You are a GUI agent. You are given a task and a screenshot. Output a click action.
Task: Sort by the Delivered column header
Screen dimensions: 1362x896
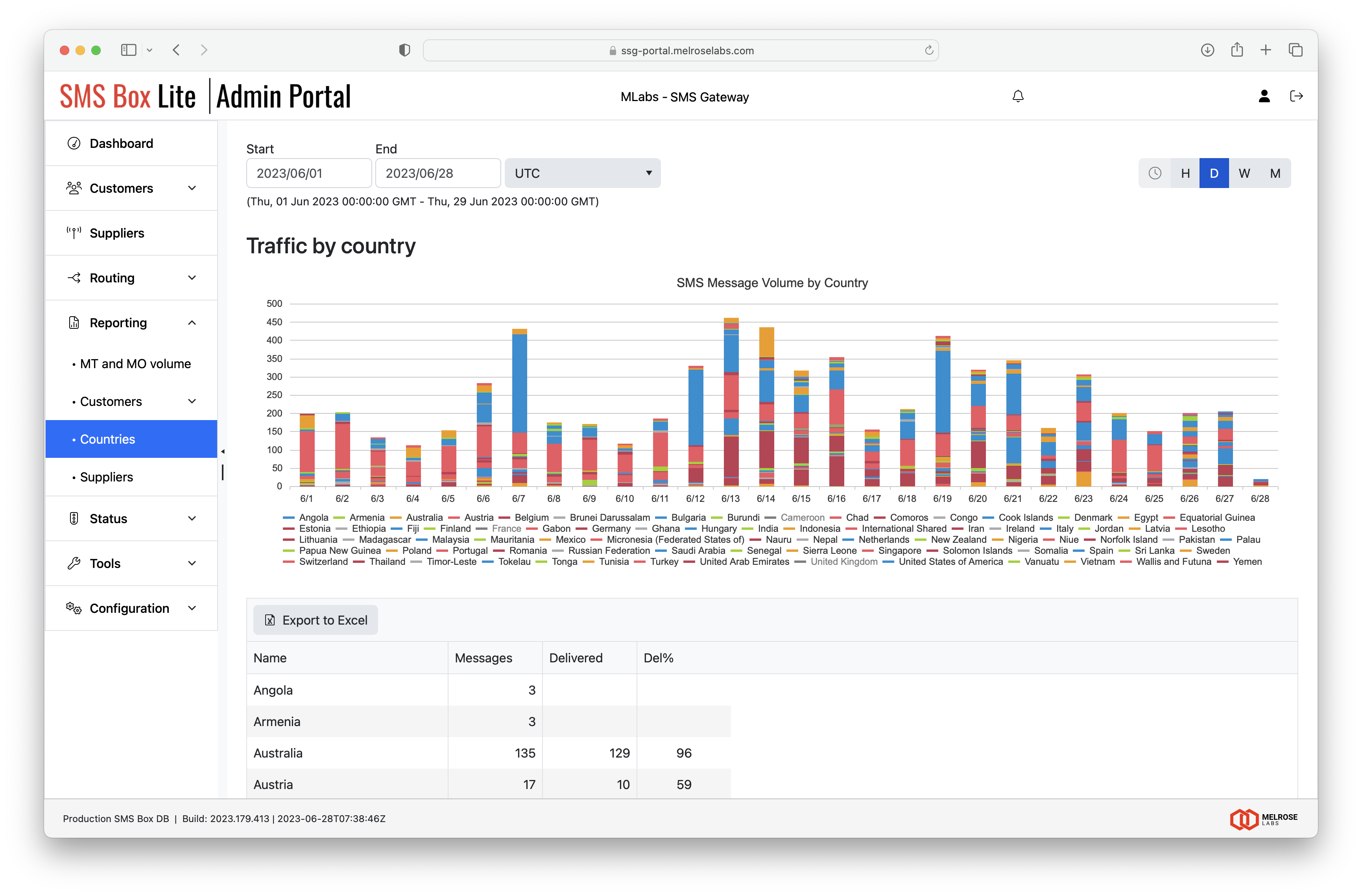[589, 658]
